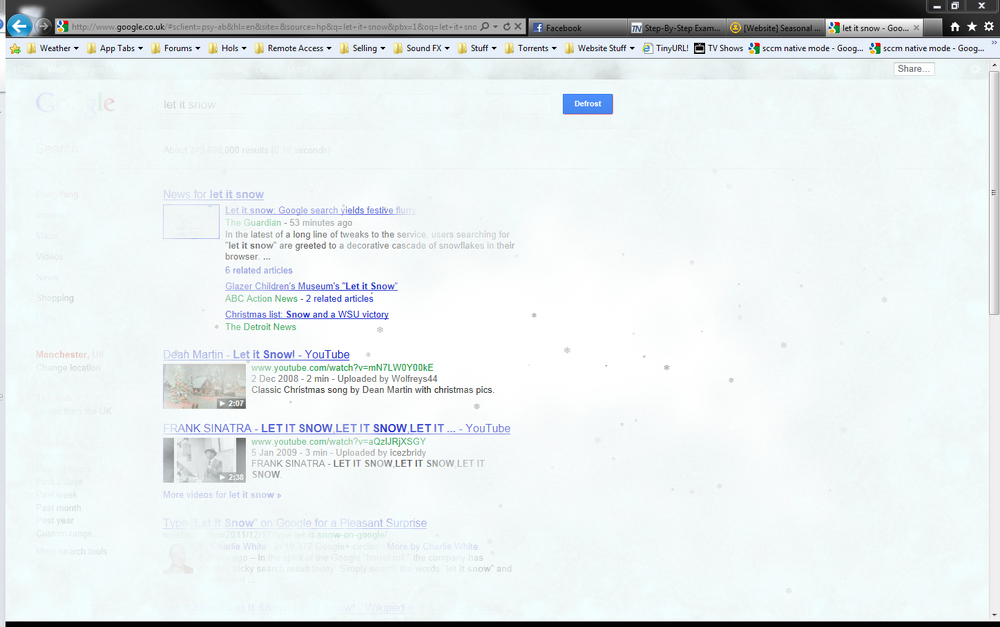
Task: Open News for let it snow link
Action: coord(213,195)
